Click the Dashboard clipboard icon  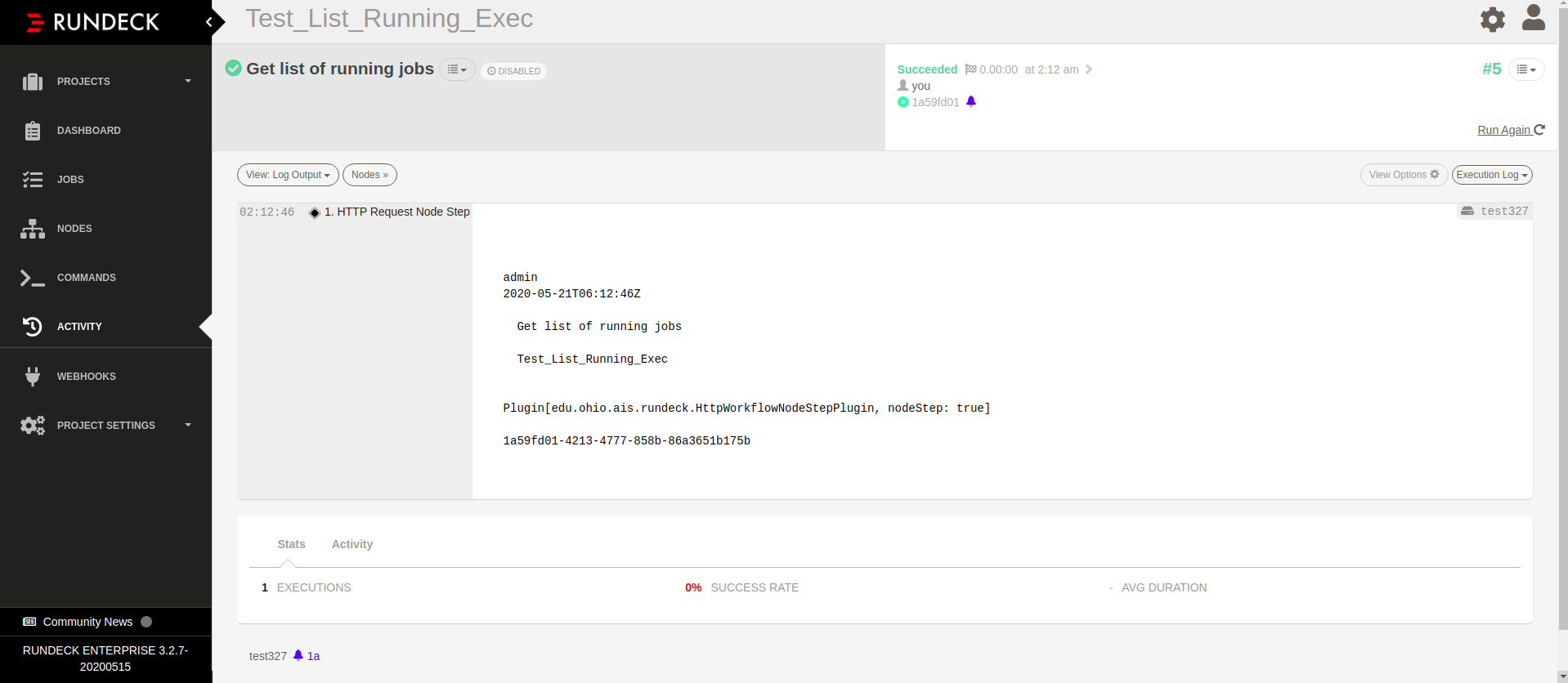pos(33,131)
